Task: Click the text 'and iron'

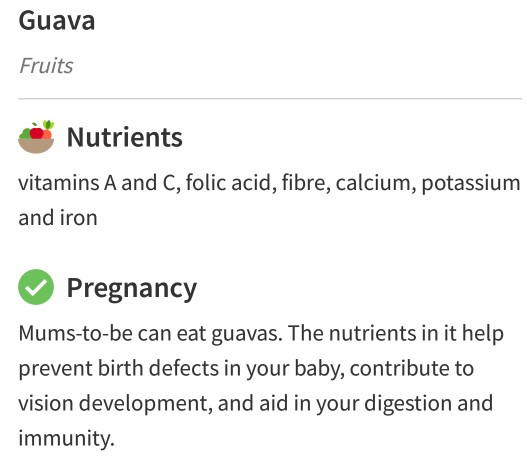Action: coord(58,218)
